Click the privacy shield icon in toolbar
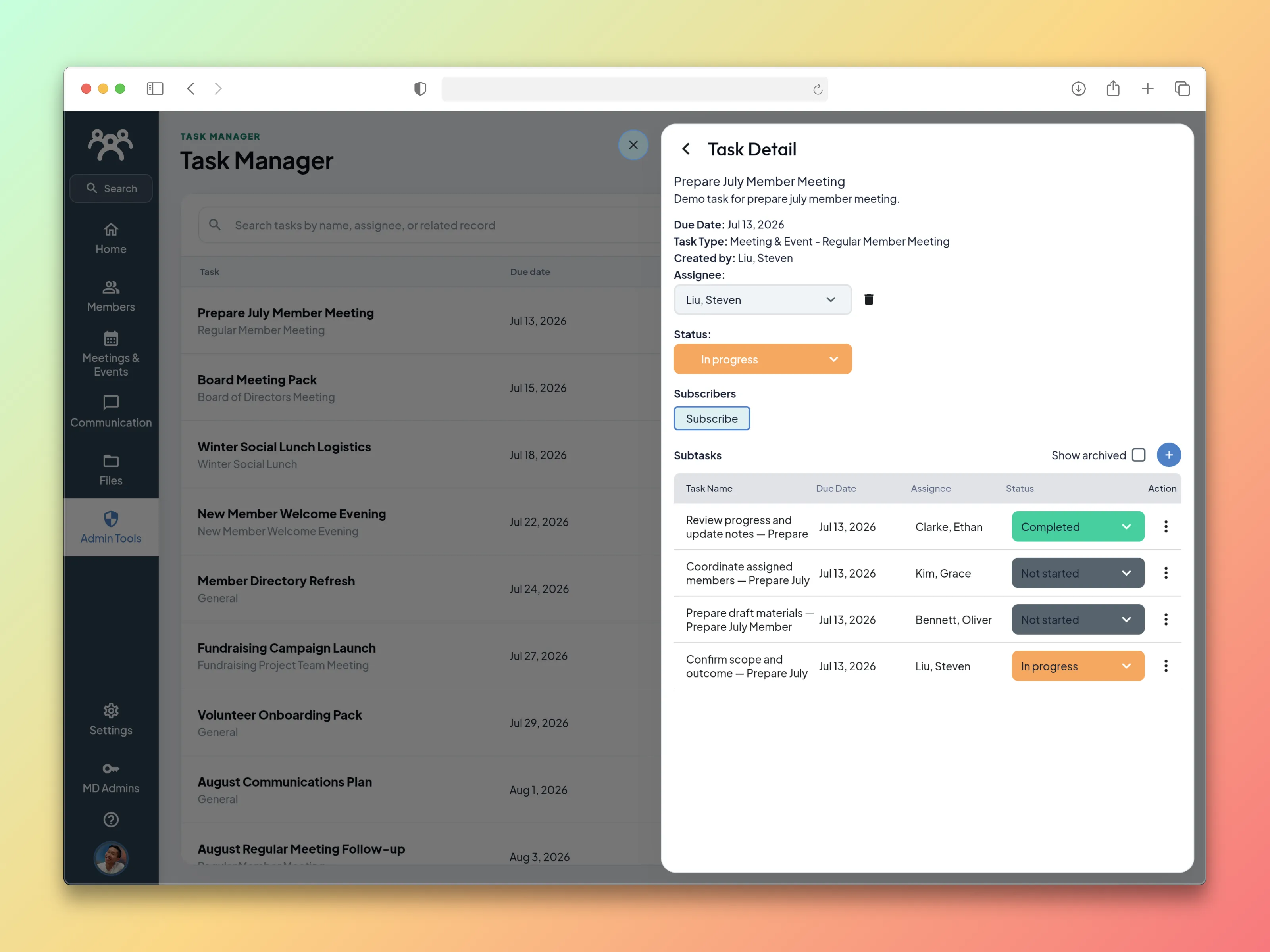This screenshot has width=1270, height=952. click(x=420, y=88)
